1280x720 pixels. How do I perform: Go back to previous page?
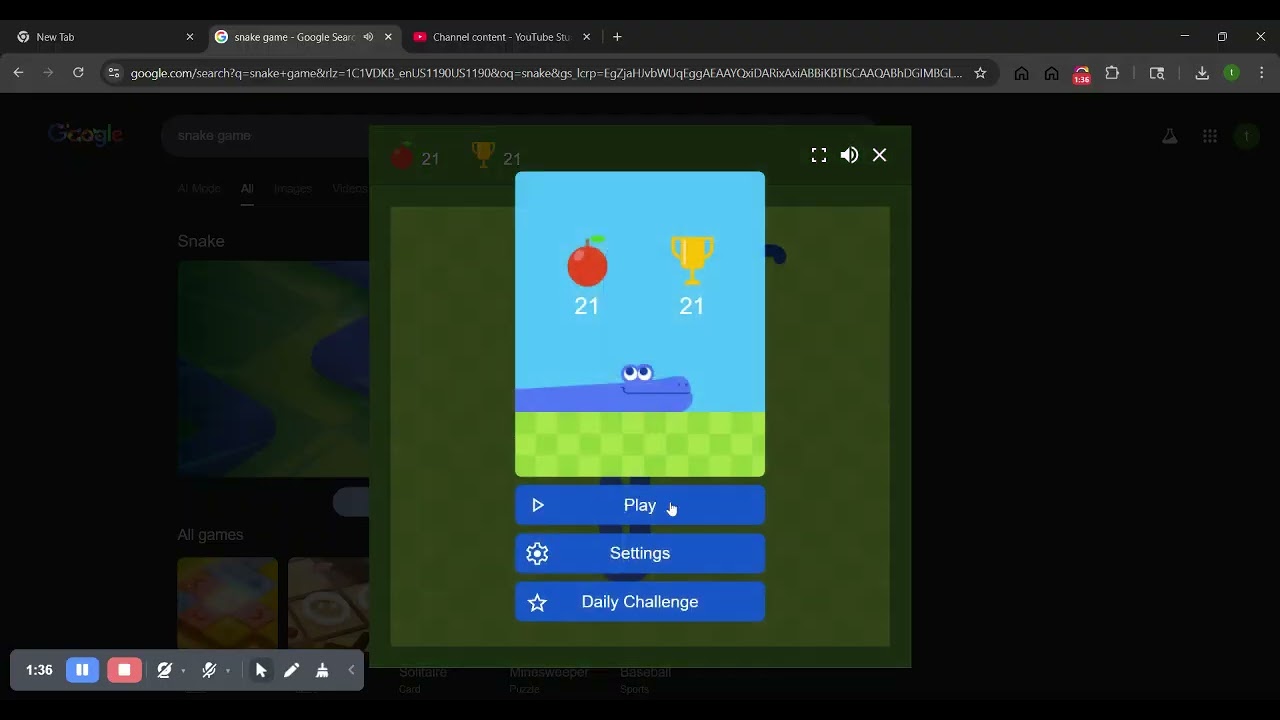[18, 73]
